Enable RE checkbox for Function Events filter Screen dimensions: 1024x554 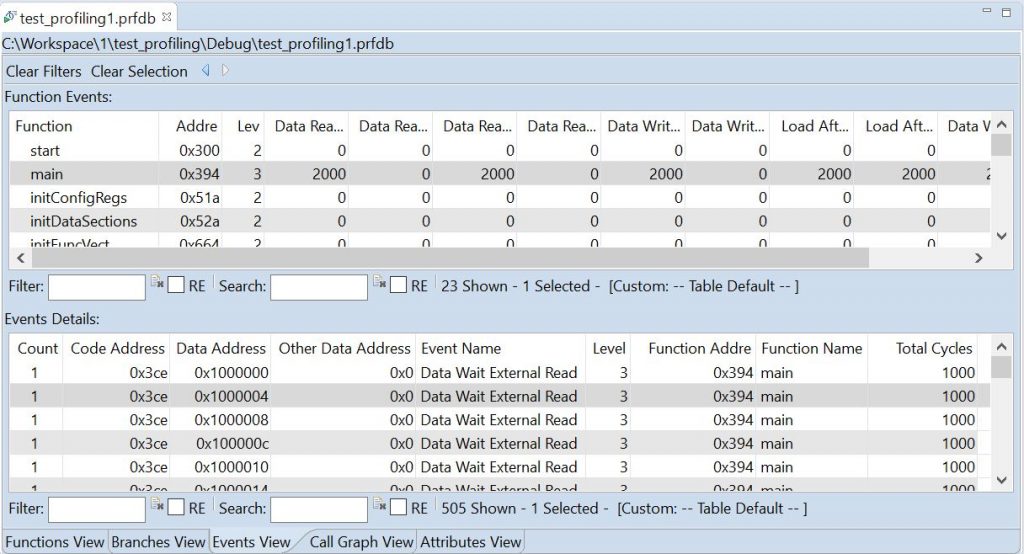click(176, 285)
